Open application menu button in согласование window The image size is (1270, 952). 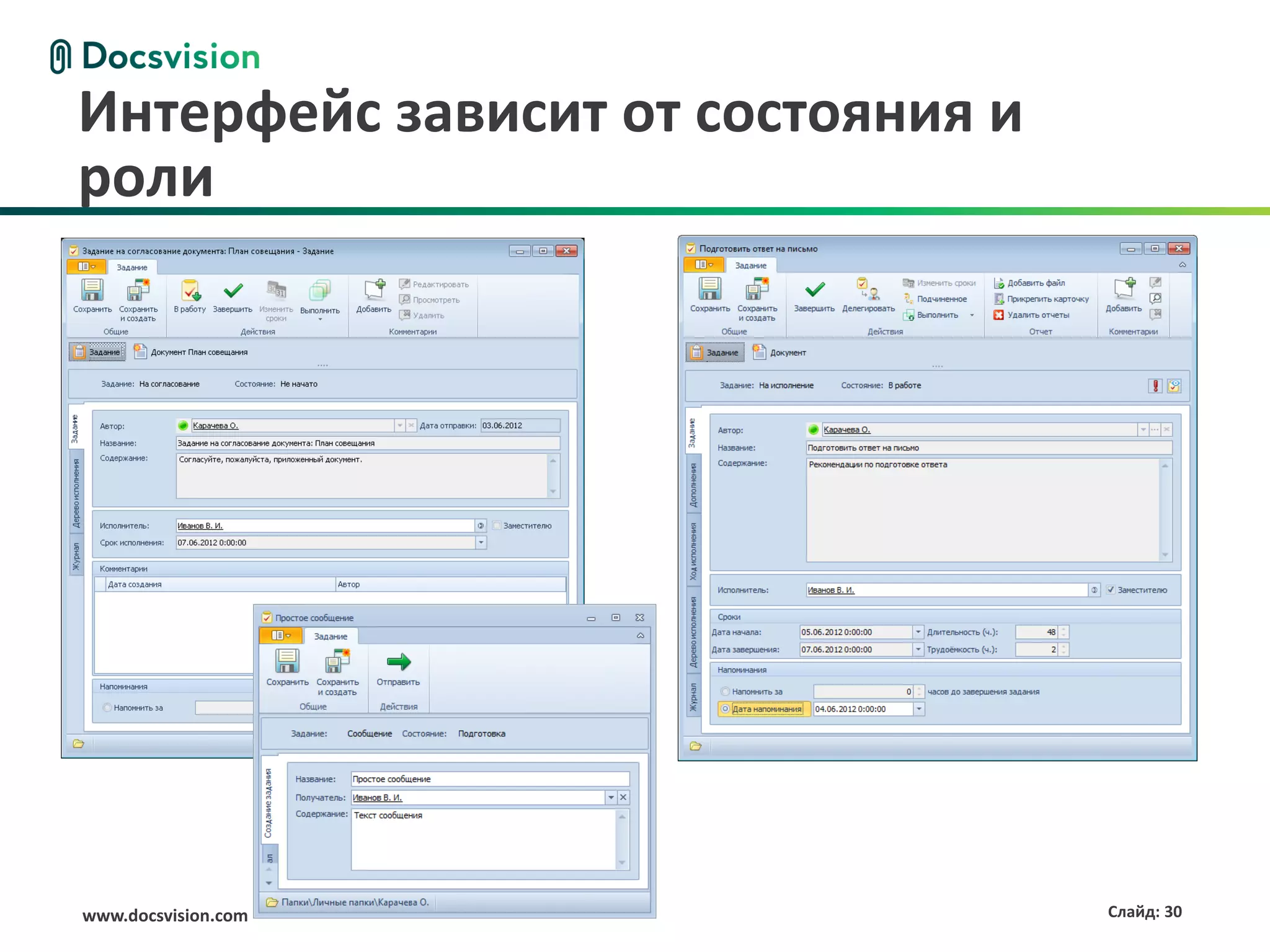point(86,267)
